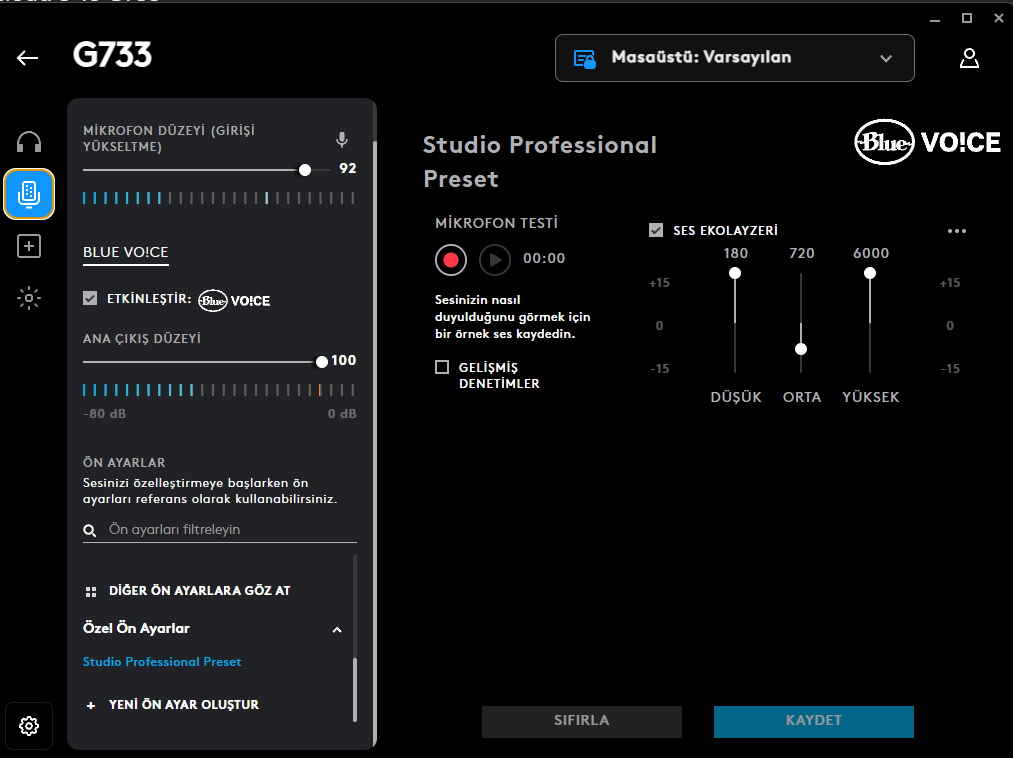This screenshot has width=1013, height=758.
Task: Toggle the SES EKOLAYZERİ checkbox
Action: tap(656, 230)
